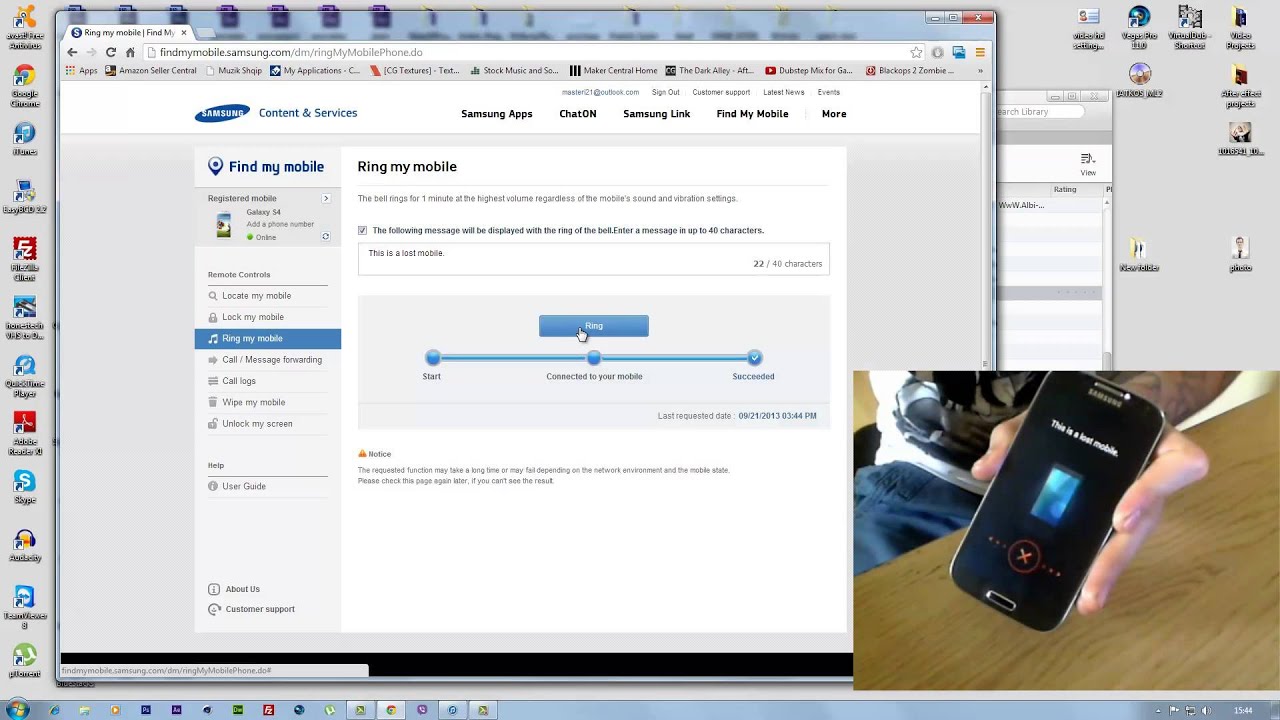This screenshot has width=1280, height=720.
Task: Open uTorrent from the taskbar
Action: click(330, 710)
